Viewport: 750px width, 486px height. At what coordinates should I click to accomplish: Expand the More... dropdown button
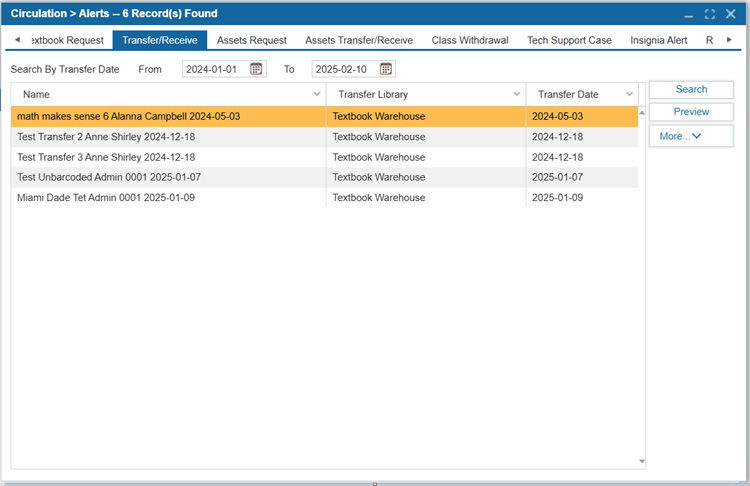pyautogui.click(x=691, y=136)
